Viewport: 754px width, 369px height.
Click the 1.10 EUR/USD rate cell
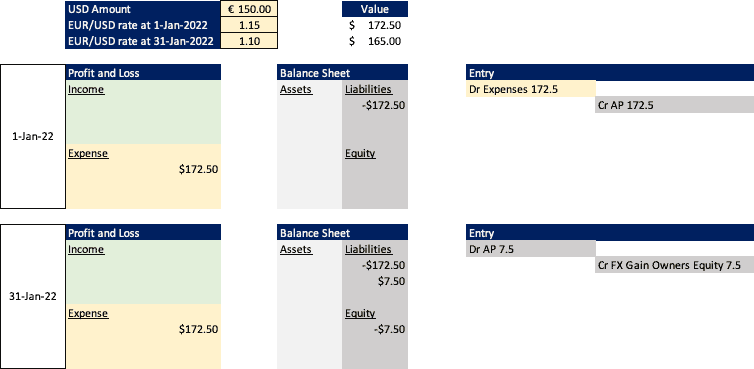tap(249, 41)
